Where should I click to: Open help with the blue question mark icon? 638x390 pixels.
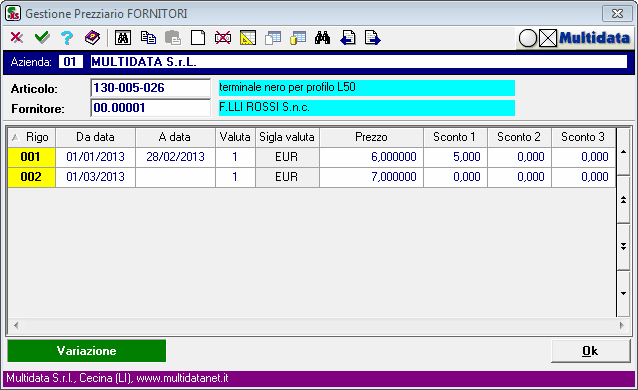[67, 38]
